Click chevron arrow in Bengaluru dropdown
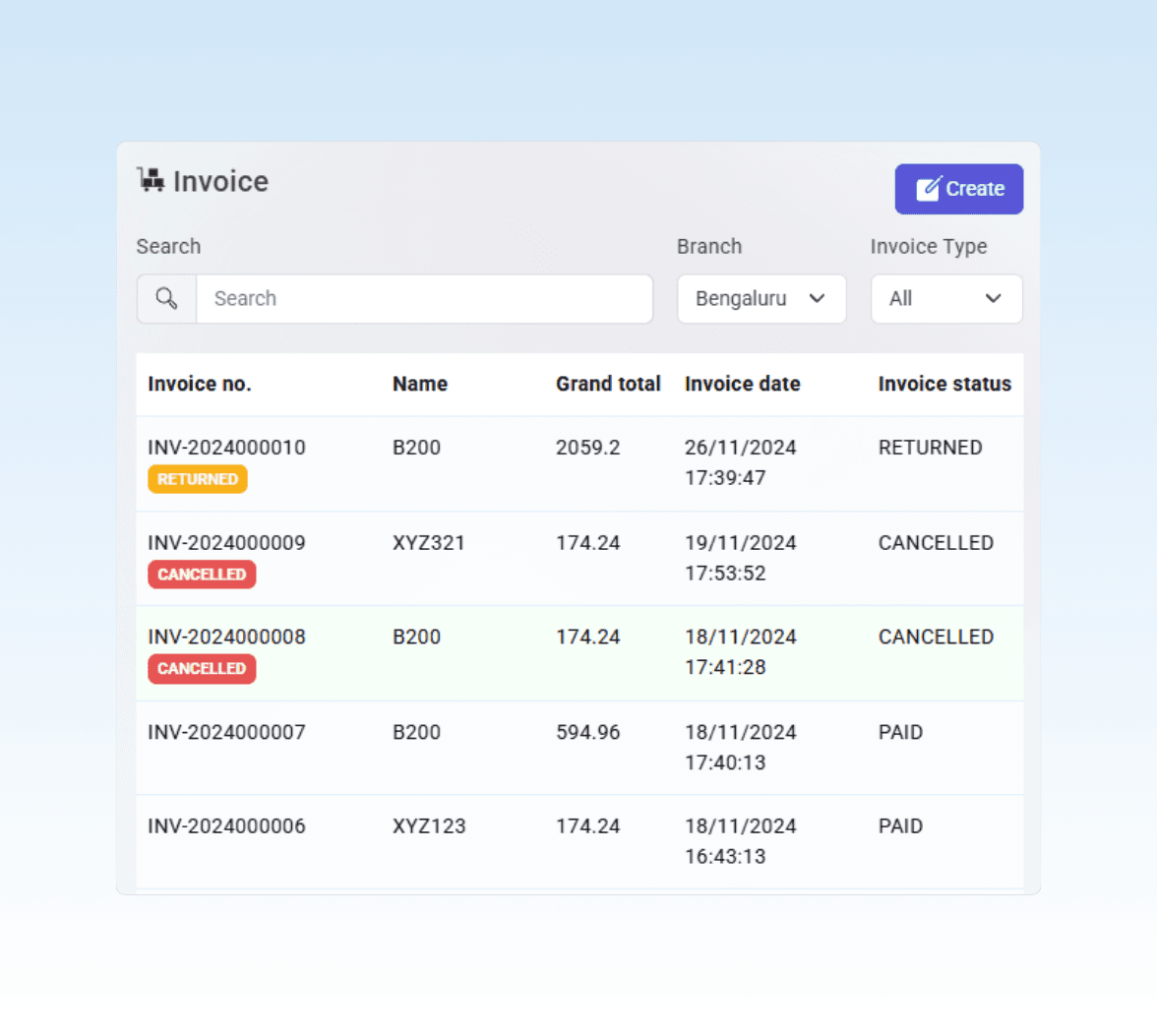Viewport: 1157px width, 1036px height. (x=817, y=299)
